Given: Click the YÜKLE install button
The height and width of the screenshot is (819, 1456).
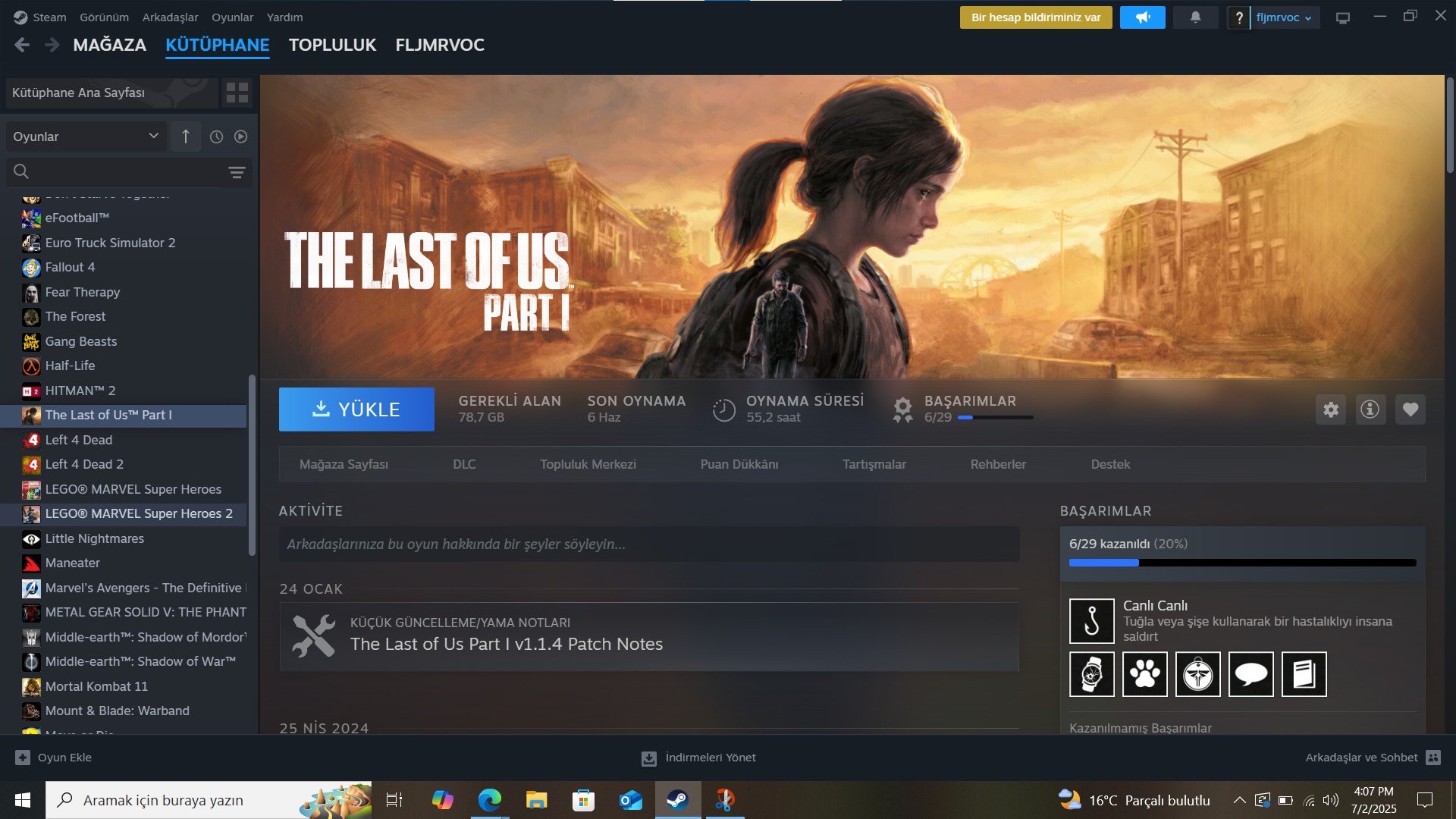Looking at the screenshot, I should (356, 409).
